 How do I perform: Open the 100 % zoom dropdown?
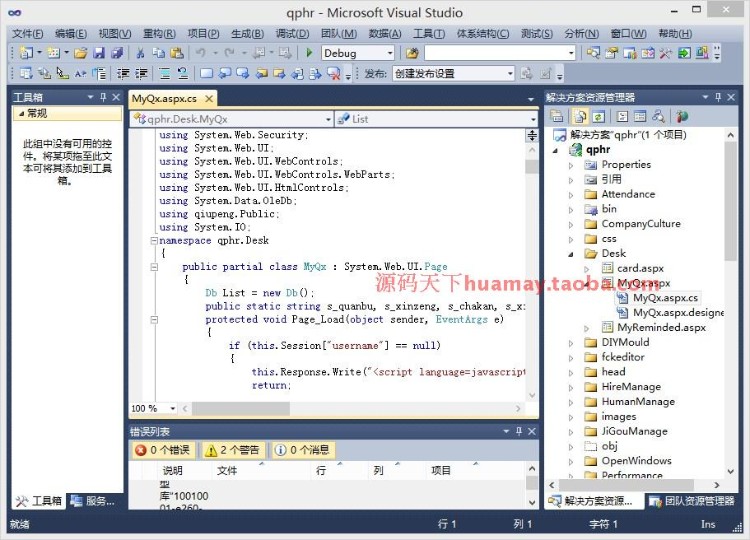tap(172, 408)
